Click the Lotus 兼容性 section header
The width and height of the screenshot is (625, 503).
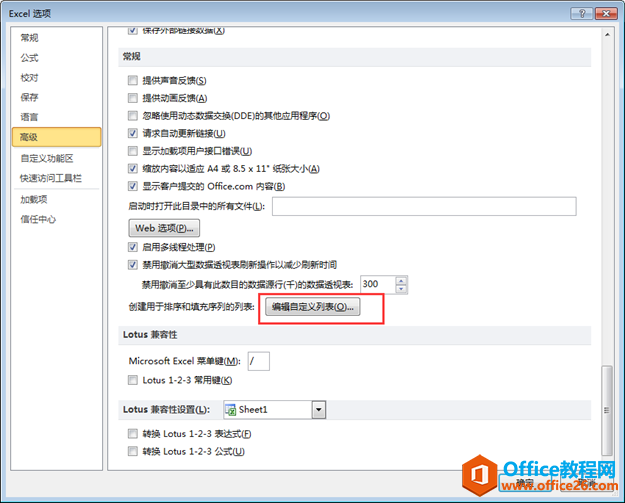150,335
